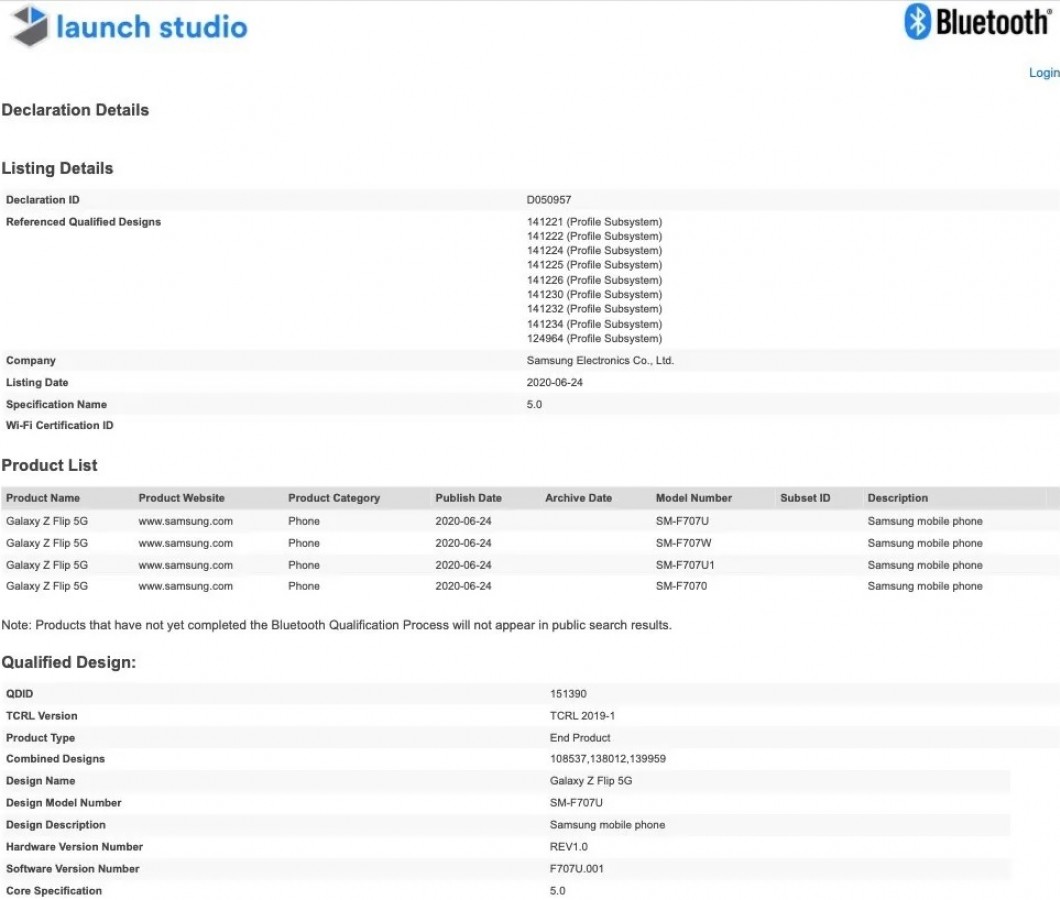Open www.samsung.com in SM-F7070 row
This screenshot has height=900, width=1060.
(185, 586)
